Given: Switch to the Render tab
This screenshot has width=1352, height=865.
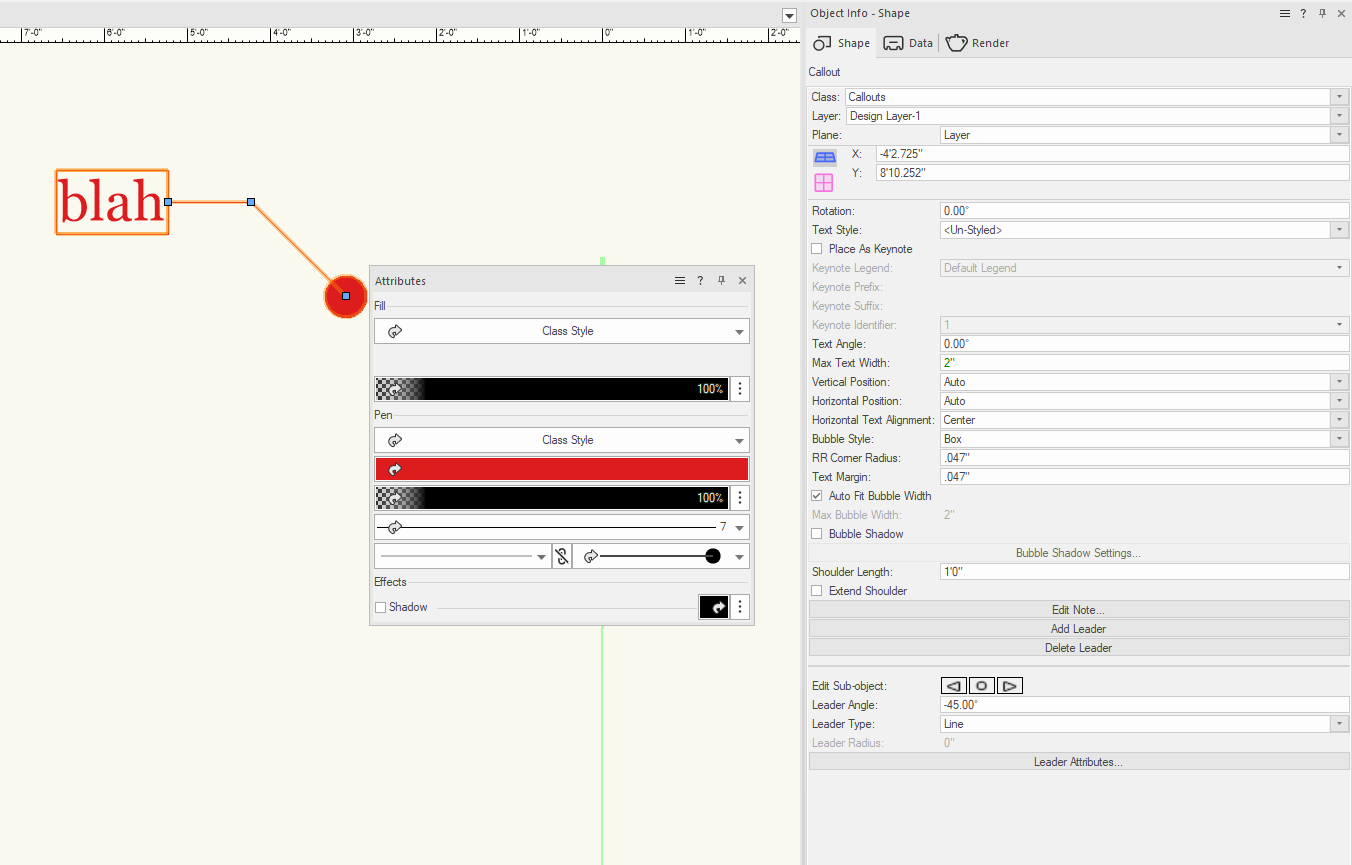Looking at the screenshot, I should point(977,43).
